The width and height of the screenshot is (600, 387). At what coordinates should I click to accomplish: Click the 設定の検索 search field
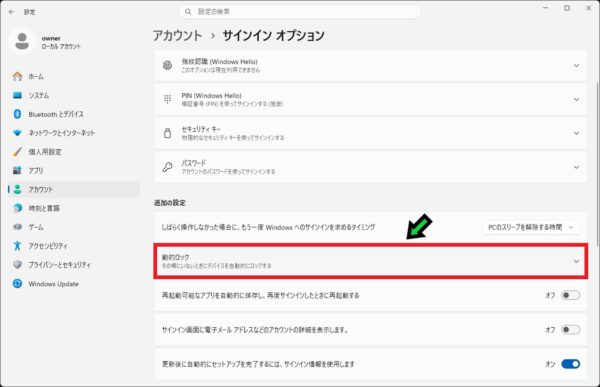pos(300,12)
